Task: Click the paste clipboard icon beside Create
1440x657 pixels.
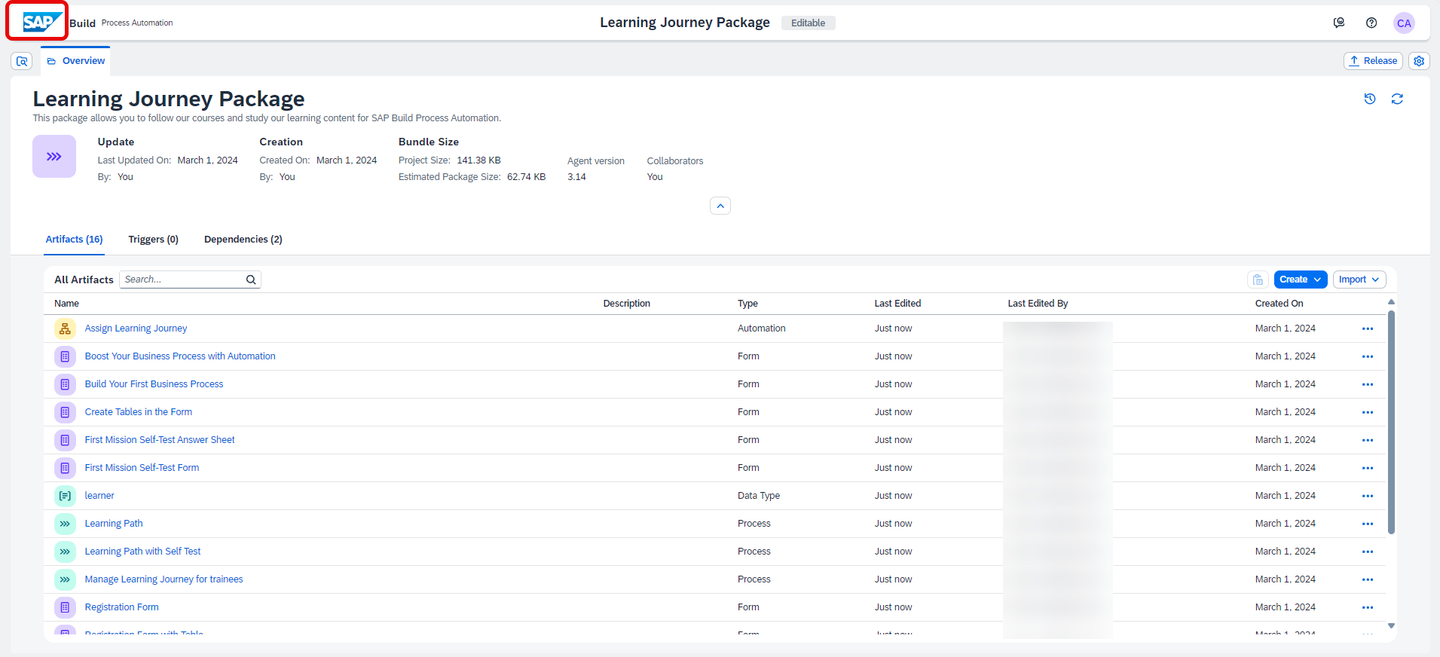Action: tap(1258, 280)
